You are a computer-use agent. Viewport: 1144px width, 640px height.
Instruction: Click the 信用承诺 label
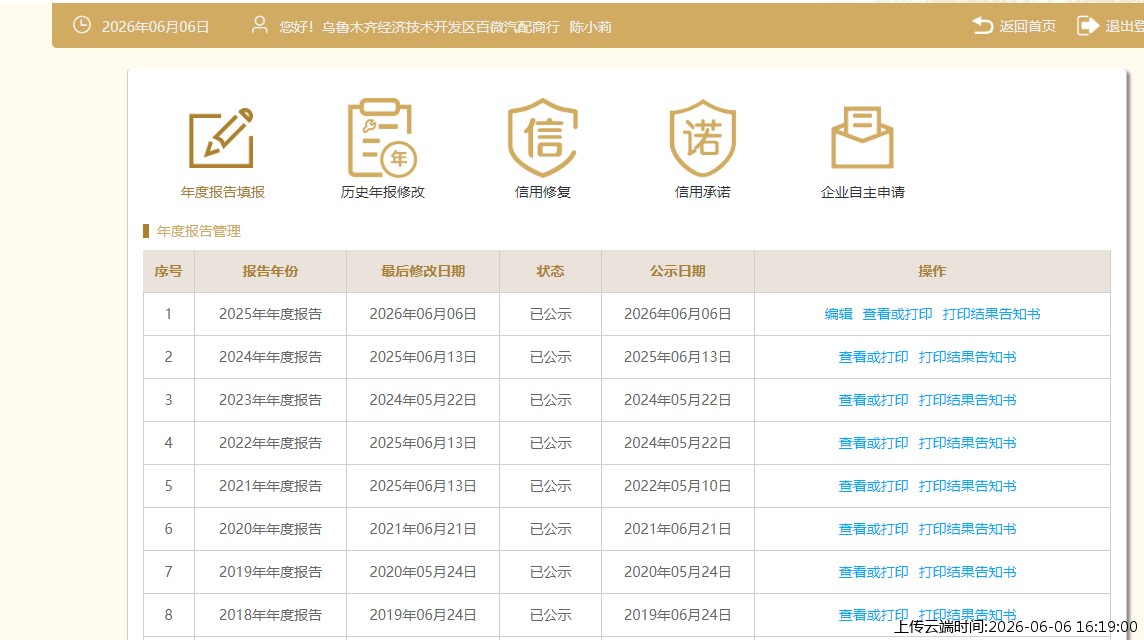coord(703,192)
